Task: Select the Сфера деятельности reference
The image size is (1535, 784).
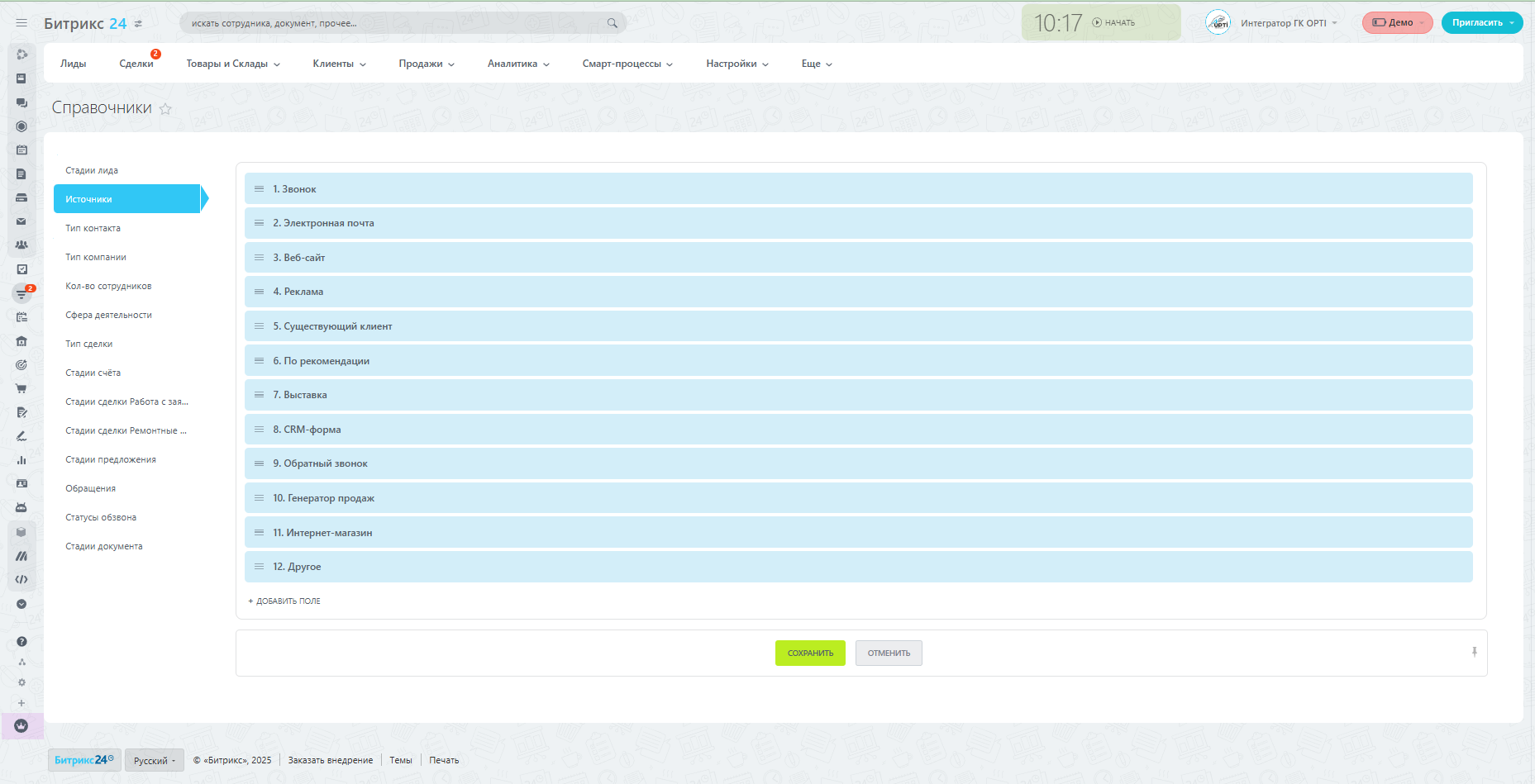Action: pos(108,315)
